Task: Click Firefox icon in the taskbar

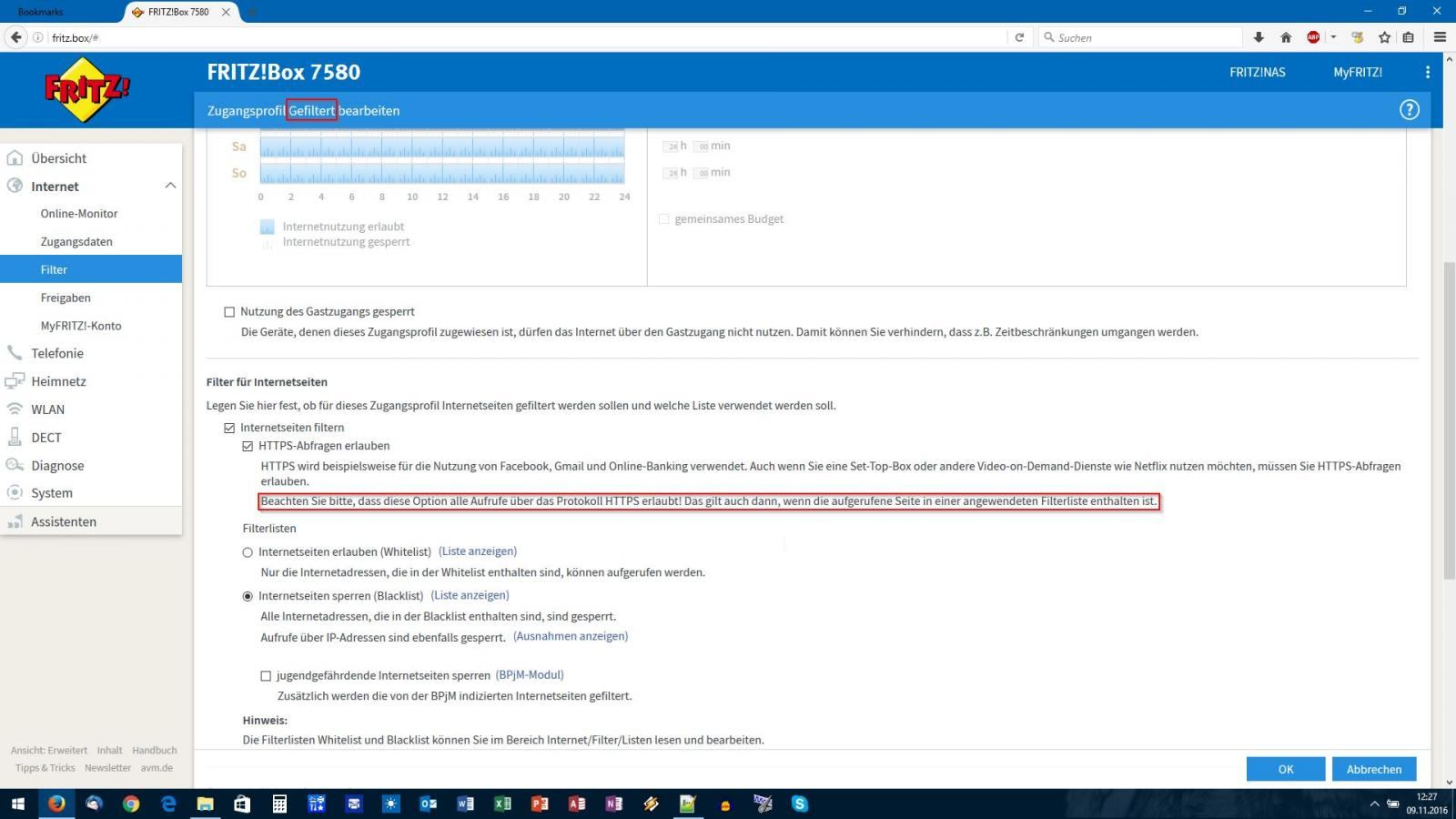Action: click(x=56, y=804)
